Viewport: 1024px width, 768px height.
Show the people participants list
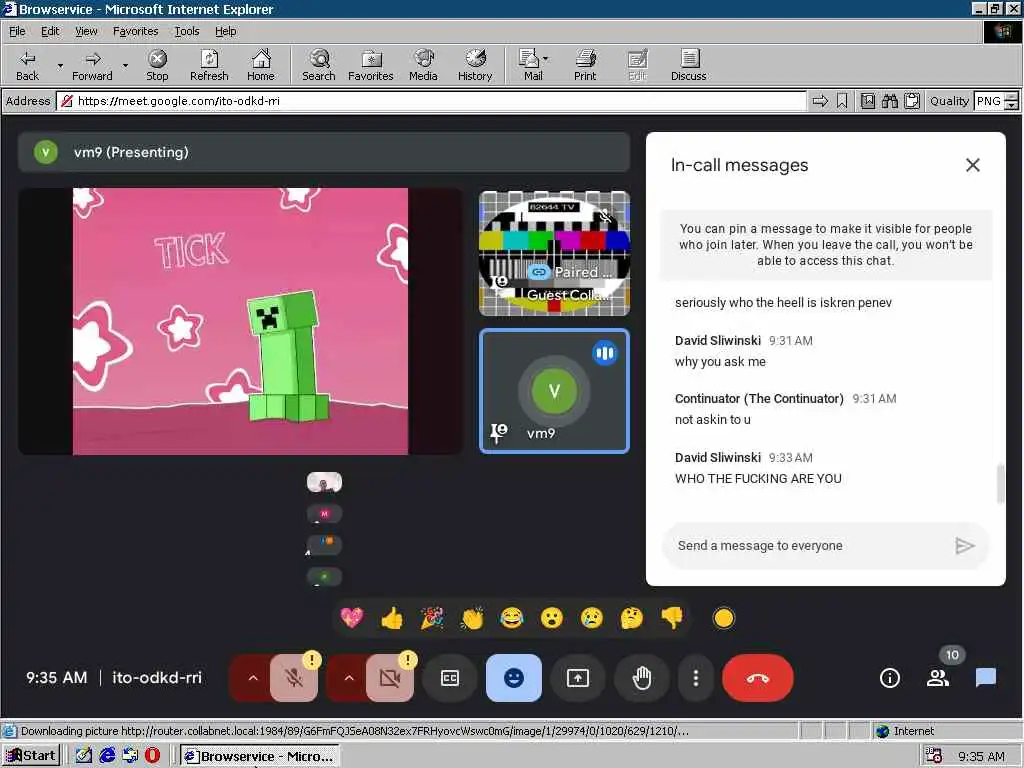tap(938, 678)
